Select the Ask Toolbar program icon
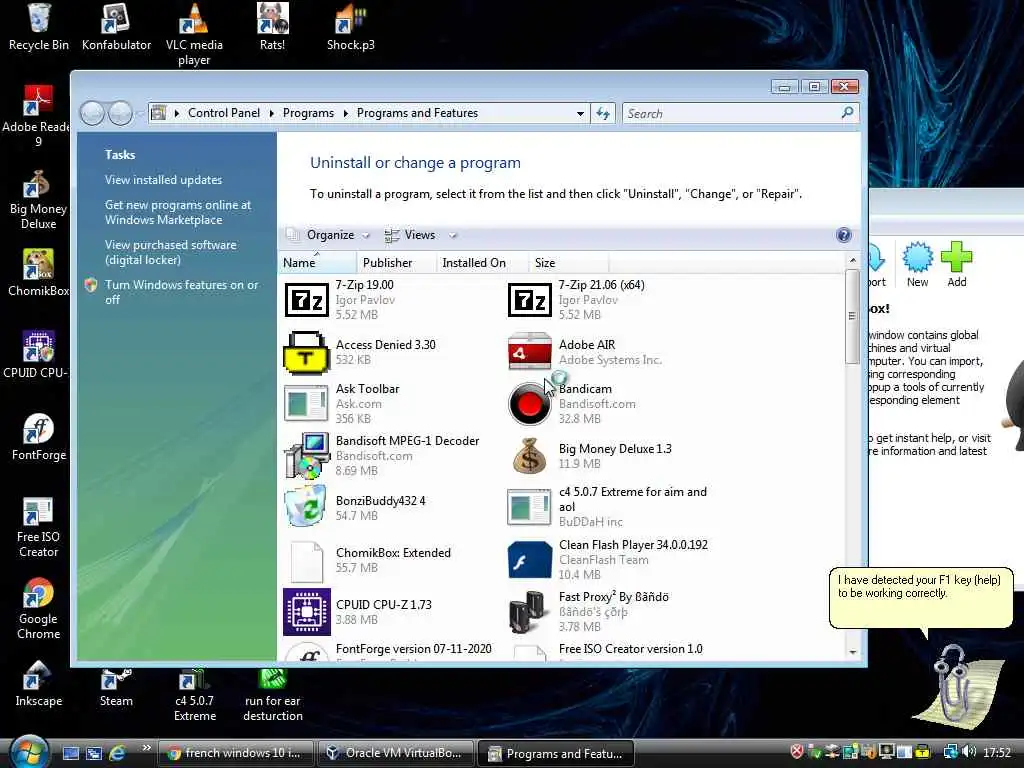Viewport: 1024px width, 768px height. pyautogui.click(x=306, y=403)
